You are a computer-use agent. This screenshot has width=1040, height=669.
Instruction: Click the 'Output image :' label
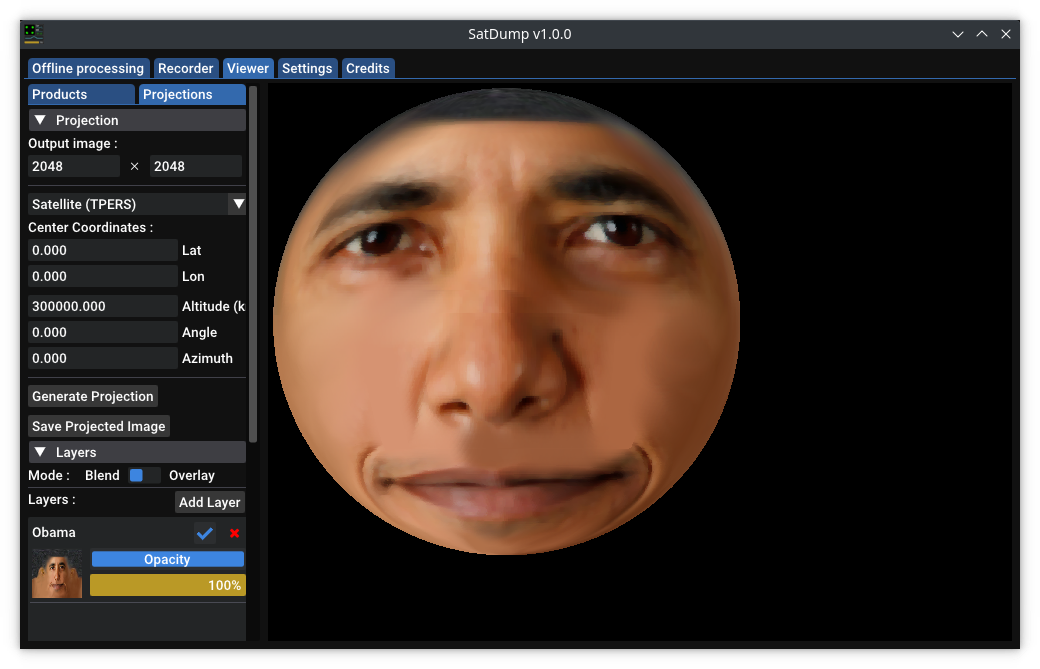point(73,143)
